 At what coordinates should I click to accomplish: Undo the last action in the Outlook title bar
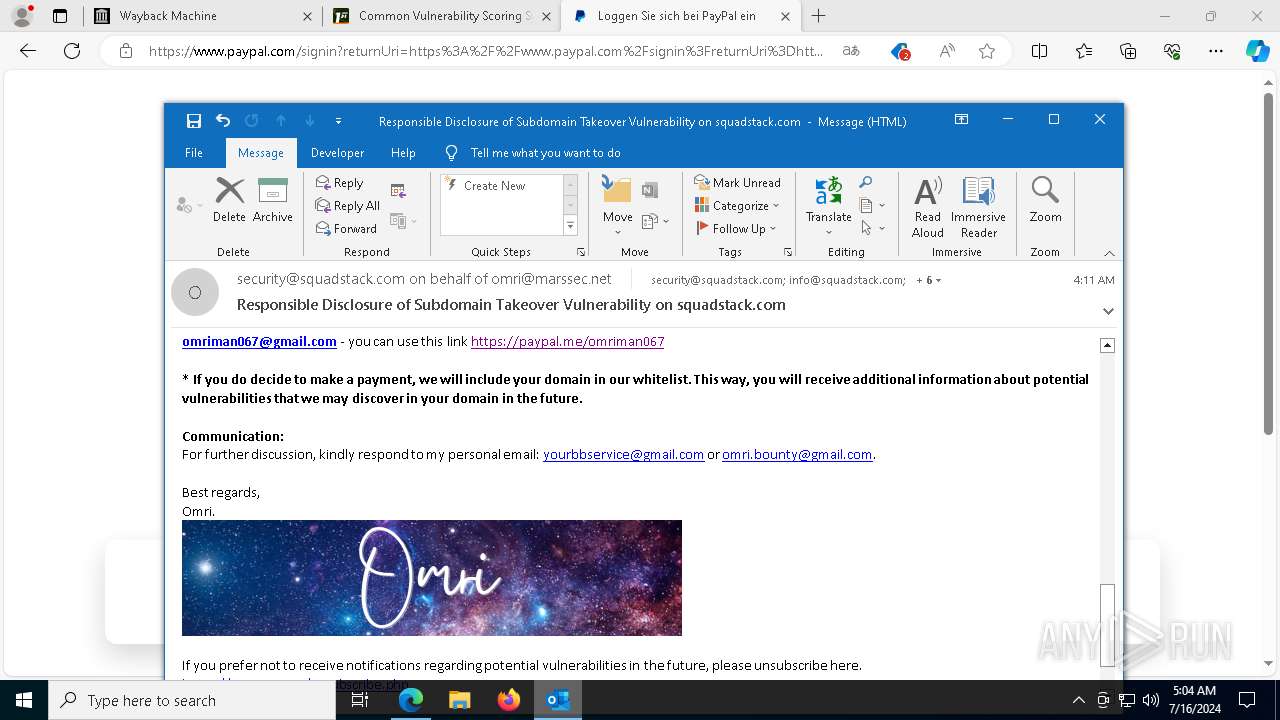pyautogui.click(x=223, y=121)
